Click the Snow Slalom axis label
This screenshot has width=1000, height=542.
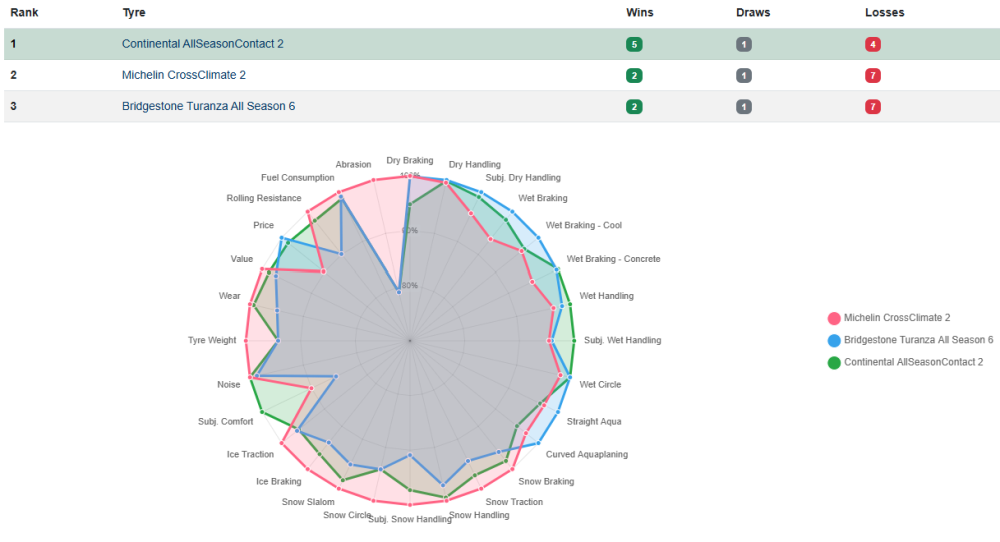point(308,502)
